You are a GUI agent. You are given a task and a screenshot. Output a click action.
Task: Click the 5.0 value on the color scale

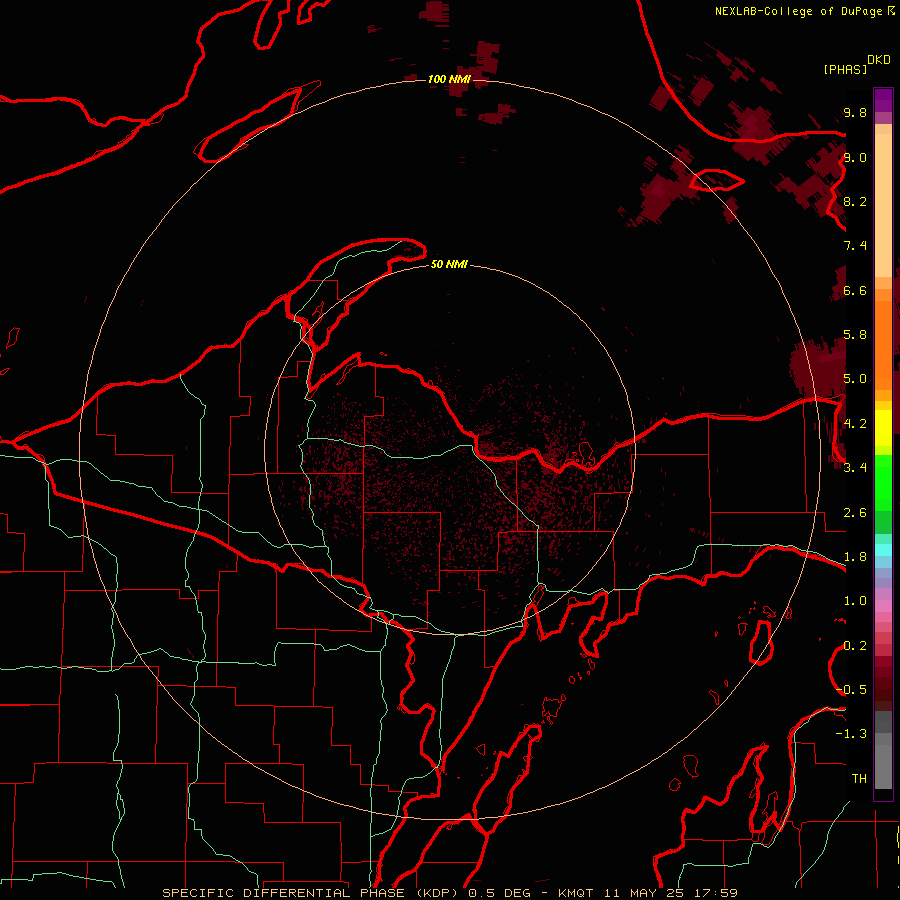[855, 379]
